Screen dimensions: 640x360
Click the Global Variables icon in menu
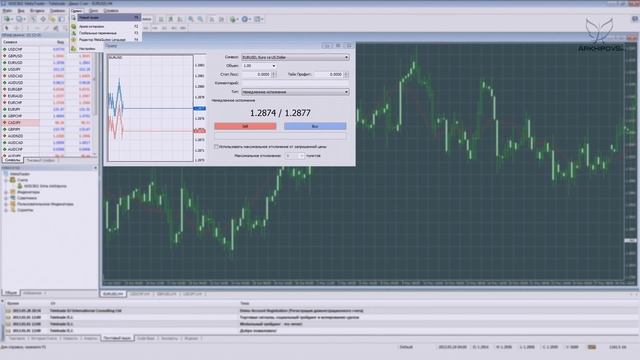click(x=74, y=33)
